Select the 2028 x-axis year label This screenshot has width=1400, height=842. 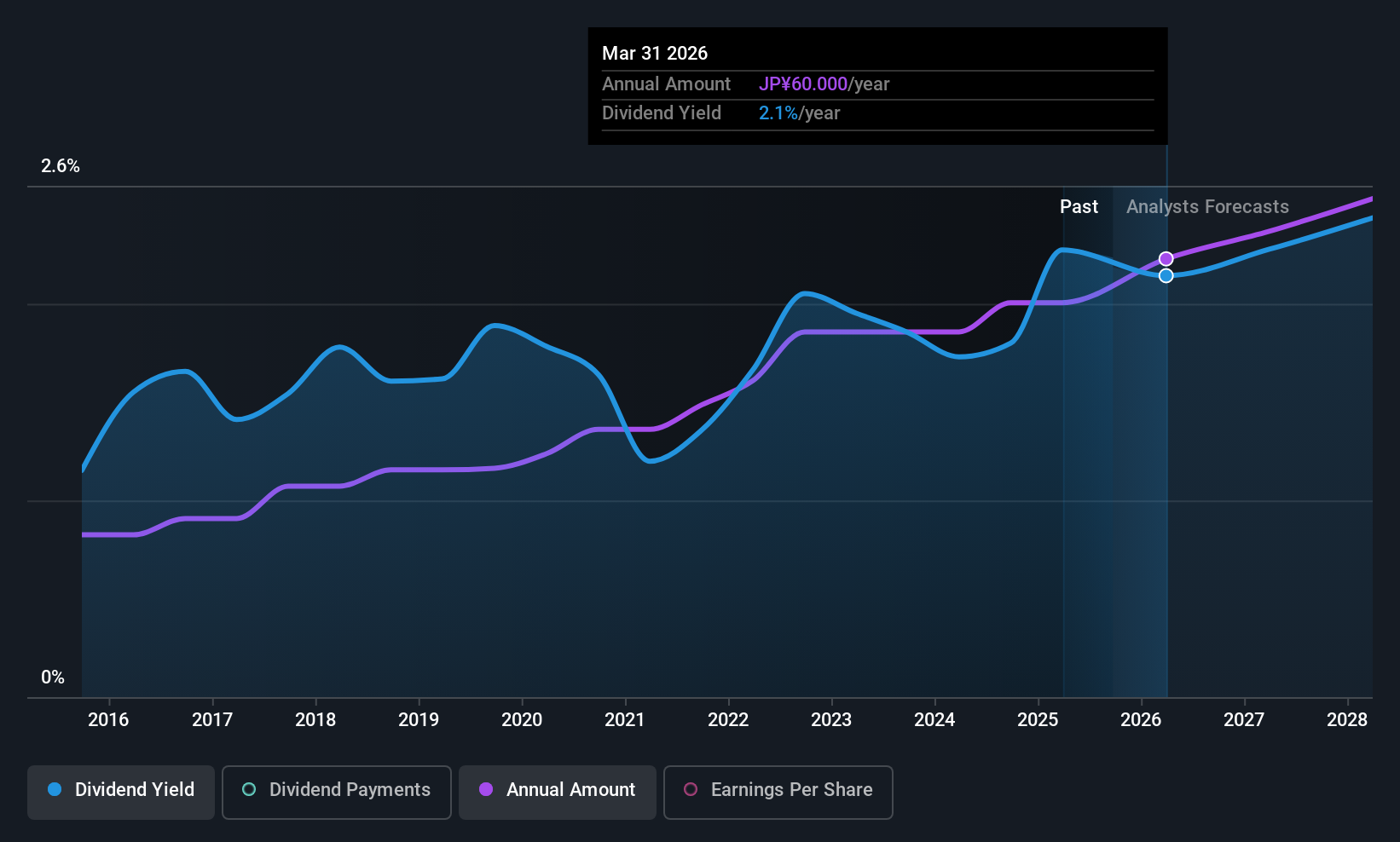click(x=1347, y=720)
